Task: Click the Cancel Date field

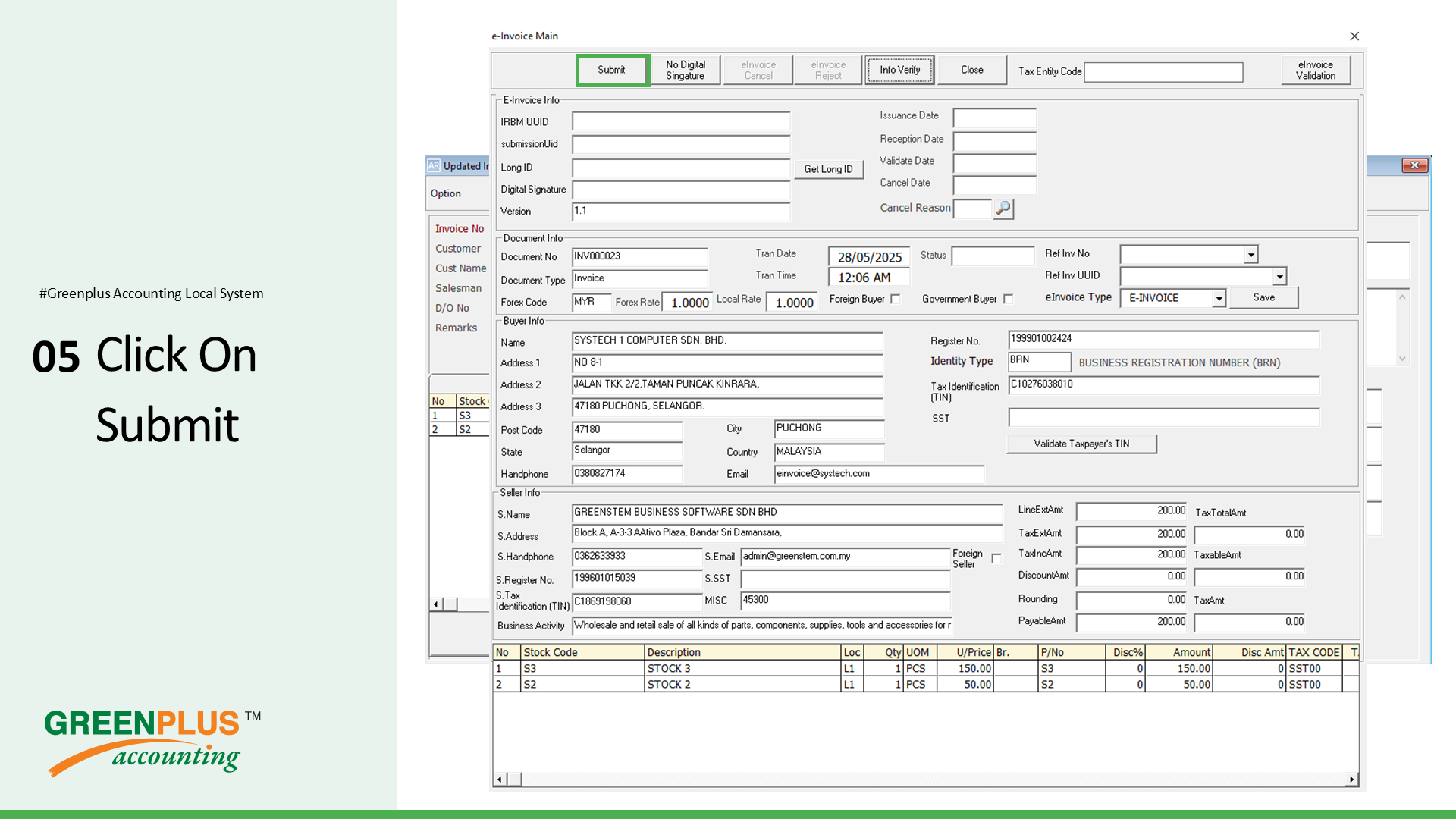Action: point(994,185)
